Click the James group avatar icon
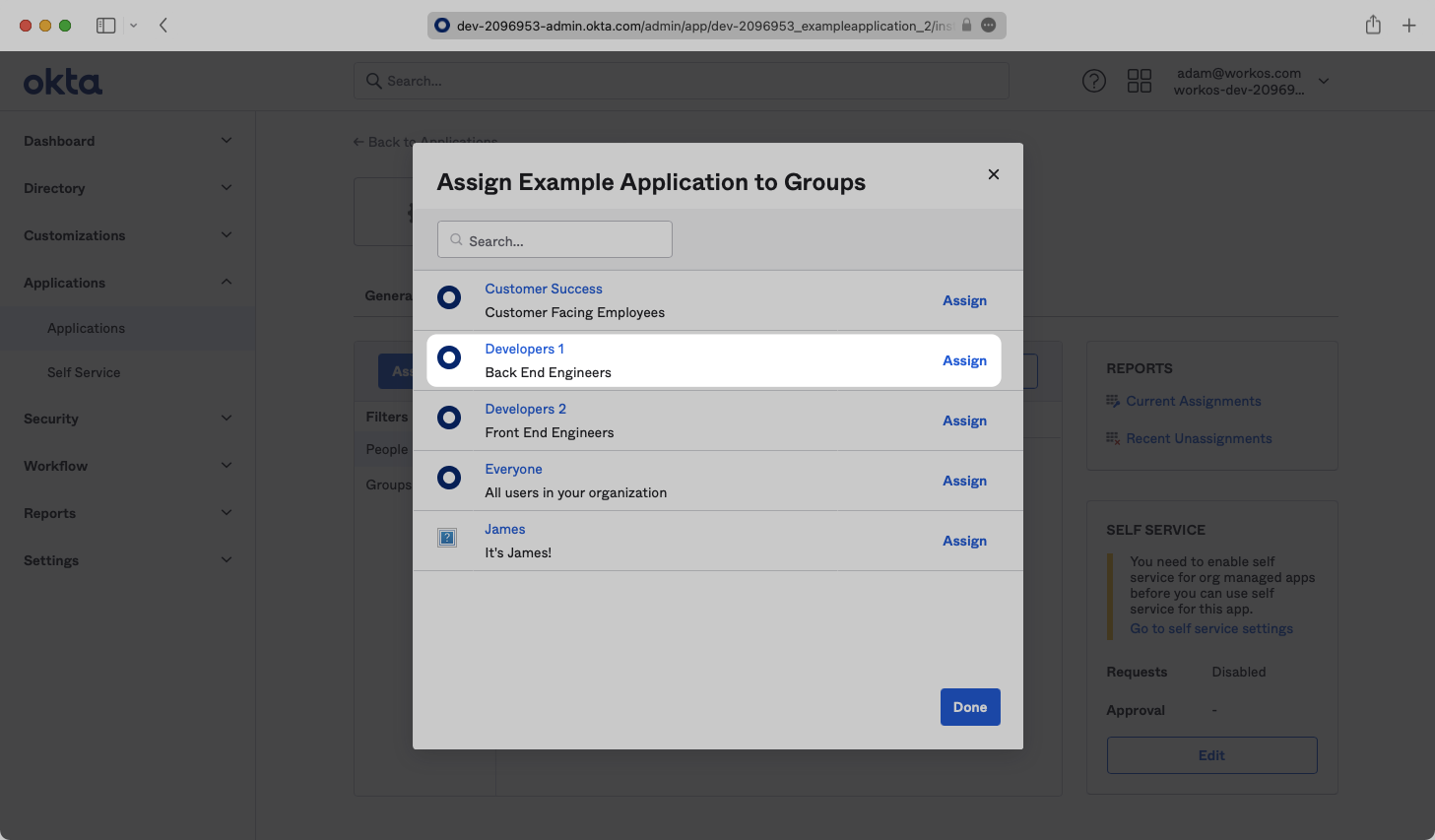The height and width of the screenshot is (840, 1435). (x=447, y=538)
